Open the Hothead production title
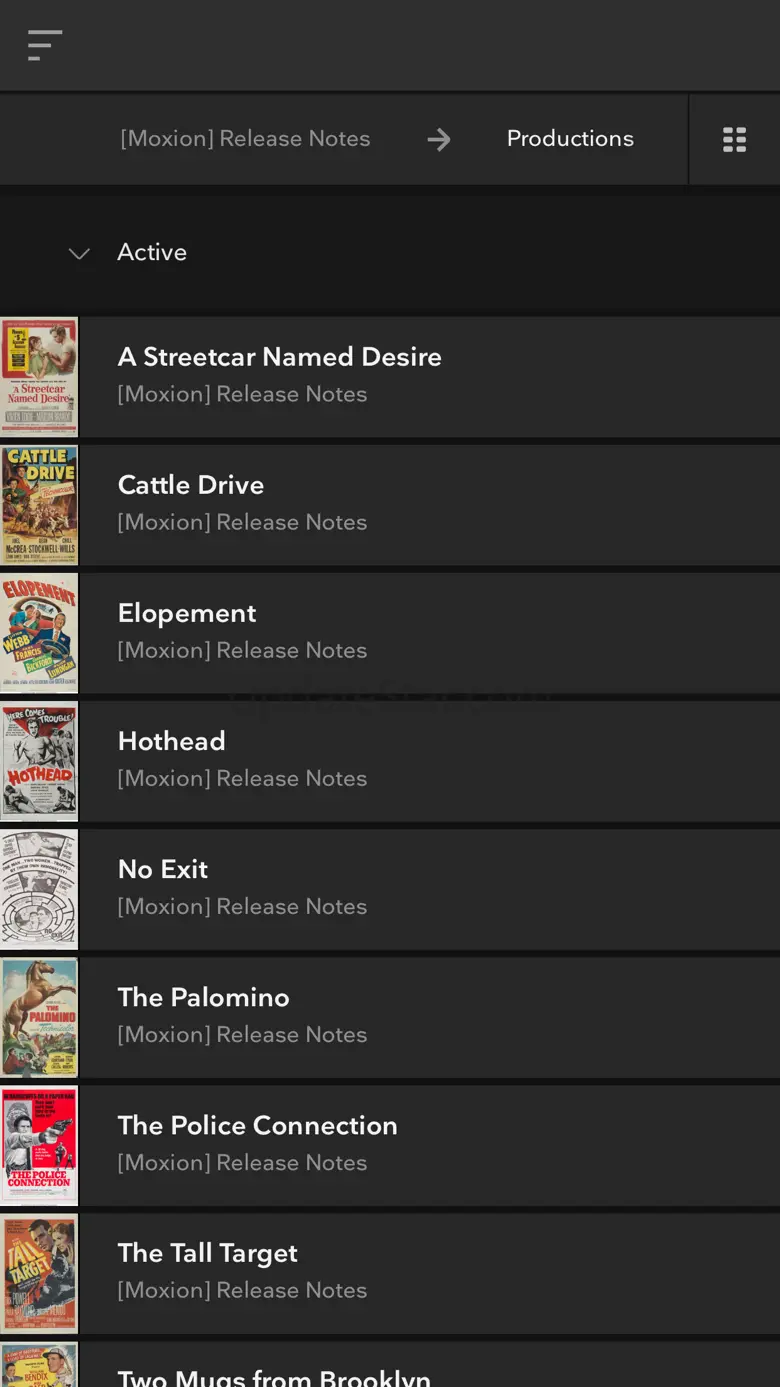Image resolution: width=780 pixels, height=1387 pixels. coord(172,741)
